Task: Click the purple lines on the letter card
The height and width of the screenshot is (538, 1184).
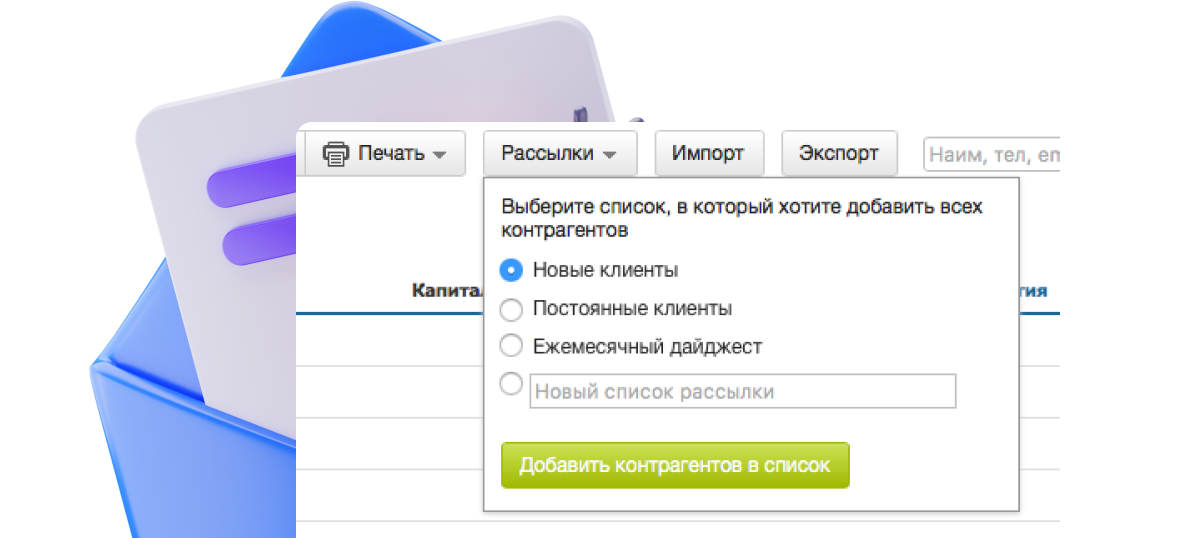Action: point(250,215)
